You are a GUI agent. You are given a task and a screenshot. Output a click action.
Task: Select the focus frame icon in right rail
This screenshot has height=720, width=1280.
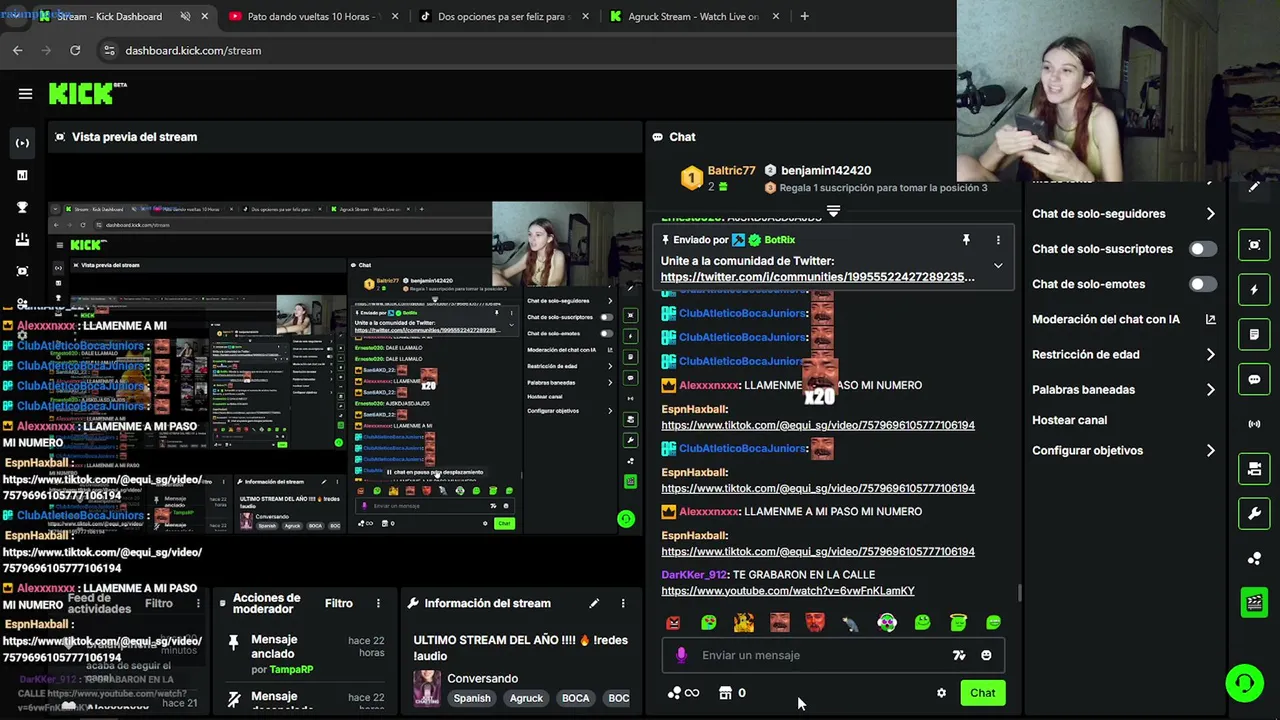(1254, 245)
